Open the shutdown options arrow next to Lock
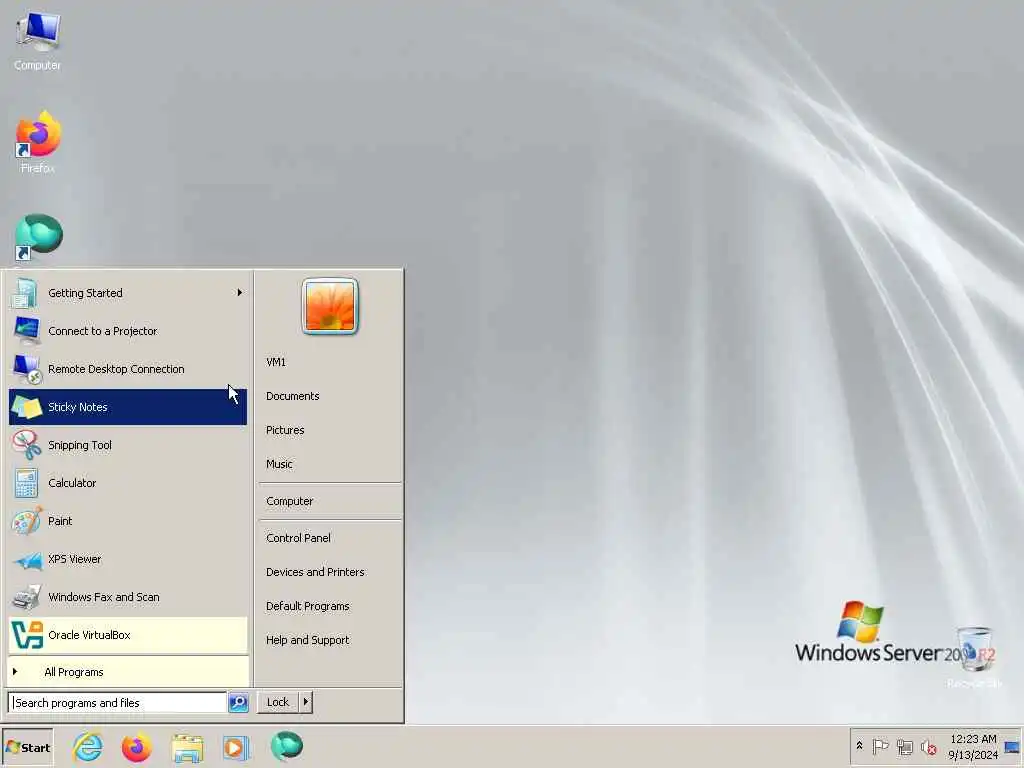 click(x=306, y=702)
